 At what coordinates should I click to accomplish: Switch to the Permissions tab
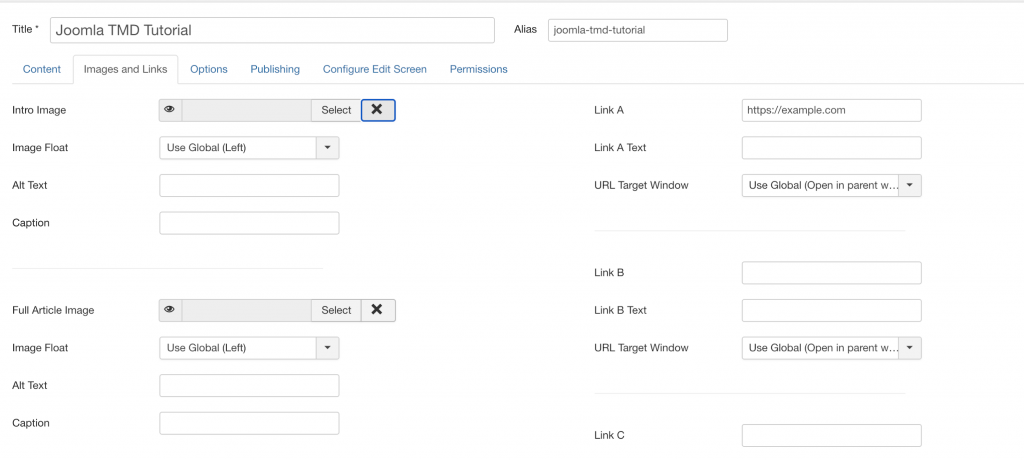pyautogui.click(x=478, y=69)
